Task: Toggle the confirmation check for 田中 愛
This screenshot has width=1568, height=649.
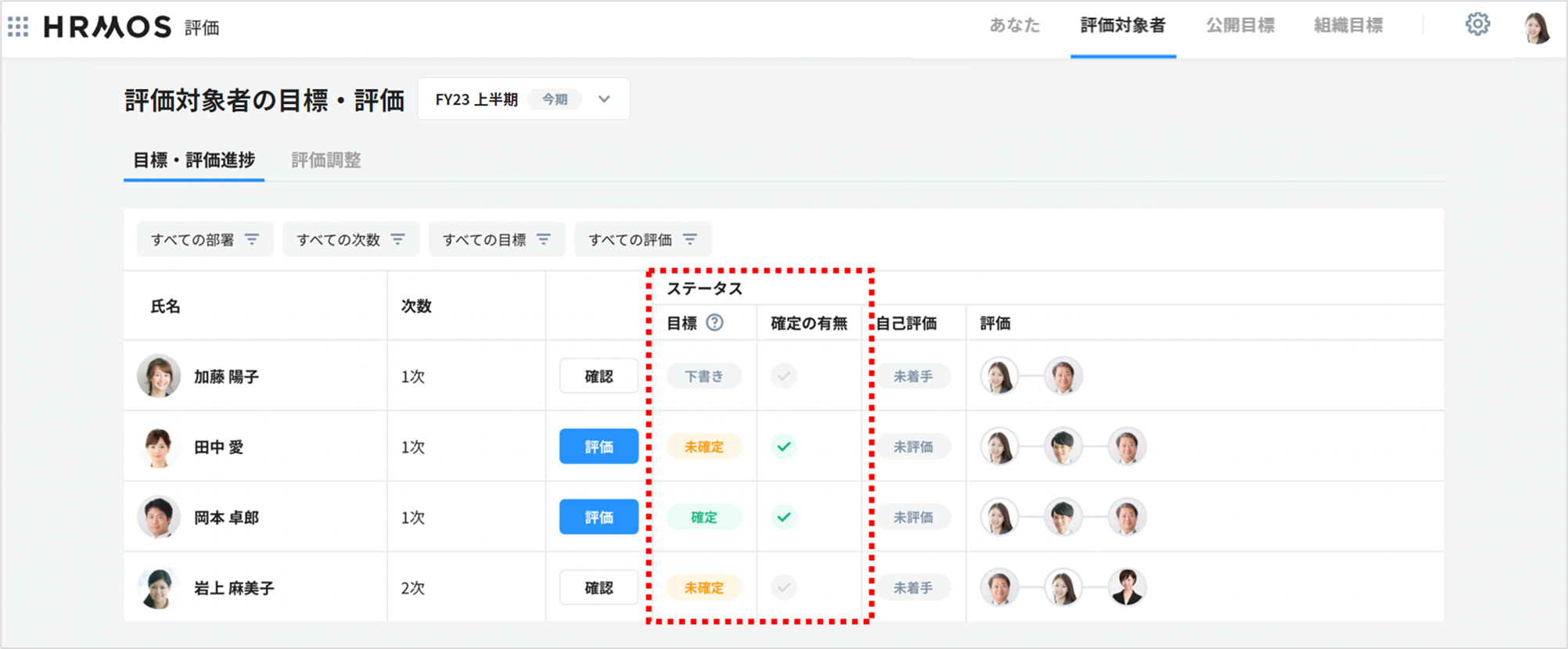Action: 783,446
